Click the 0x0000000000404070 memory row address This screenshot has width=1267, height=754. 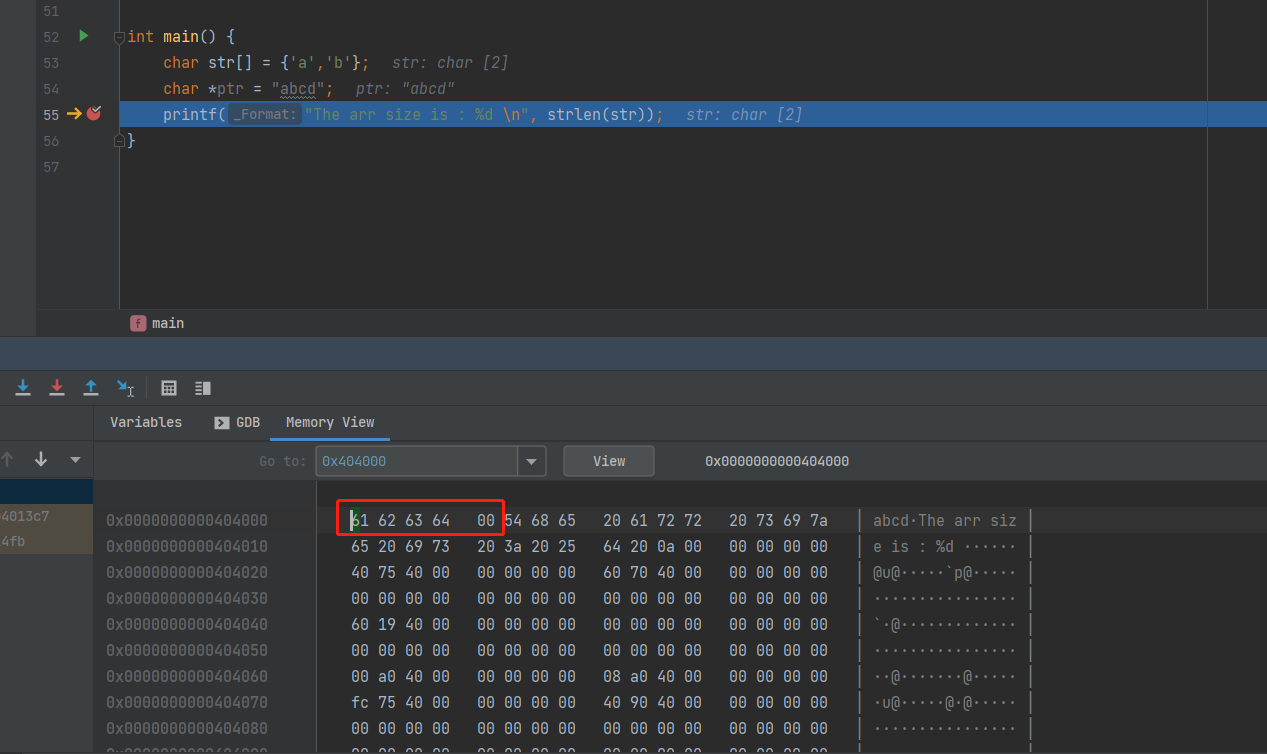pos(187,702)
